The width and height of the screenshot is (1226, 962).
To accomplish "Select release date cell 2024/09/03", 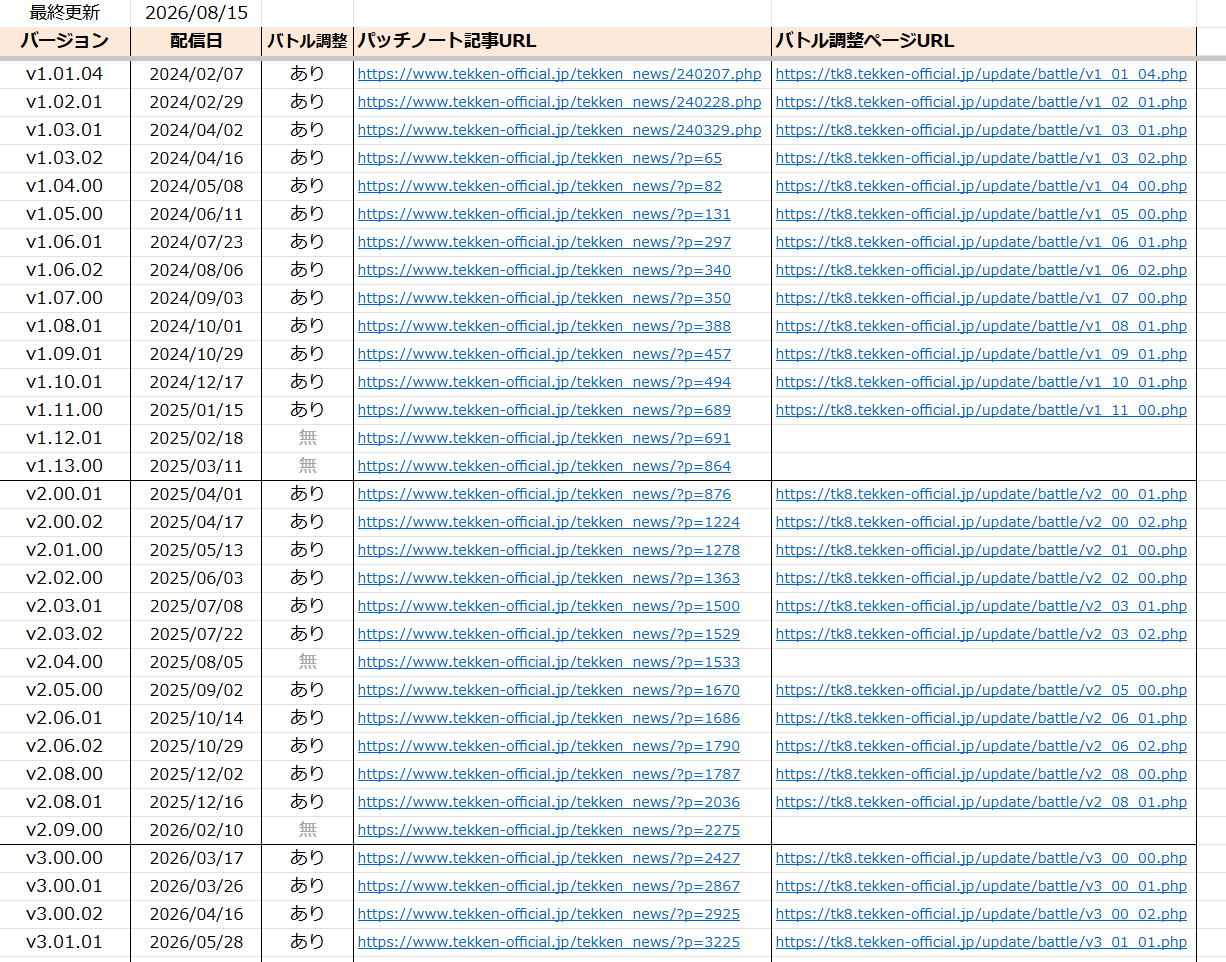I will coord(196,298).
